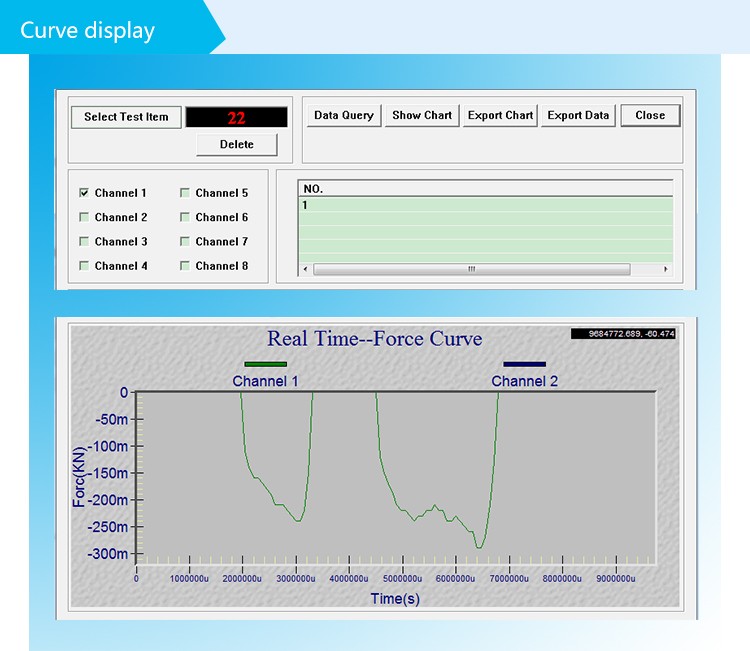Export data using Export Data button
This screenshot has width=750, height=651.
tap(578, 115)
